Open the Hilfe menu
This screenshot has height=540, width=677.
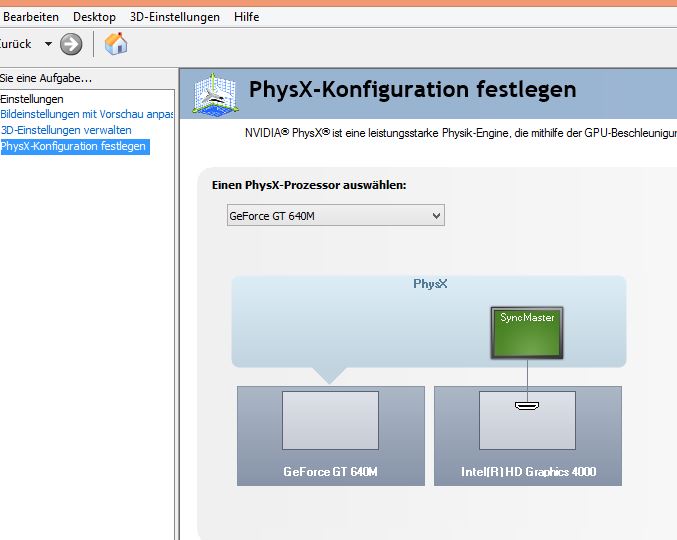[x=247, y=17]
